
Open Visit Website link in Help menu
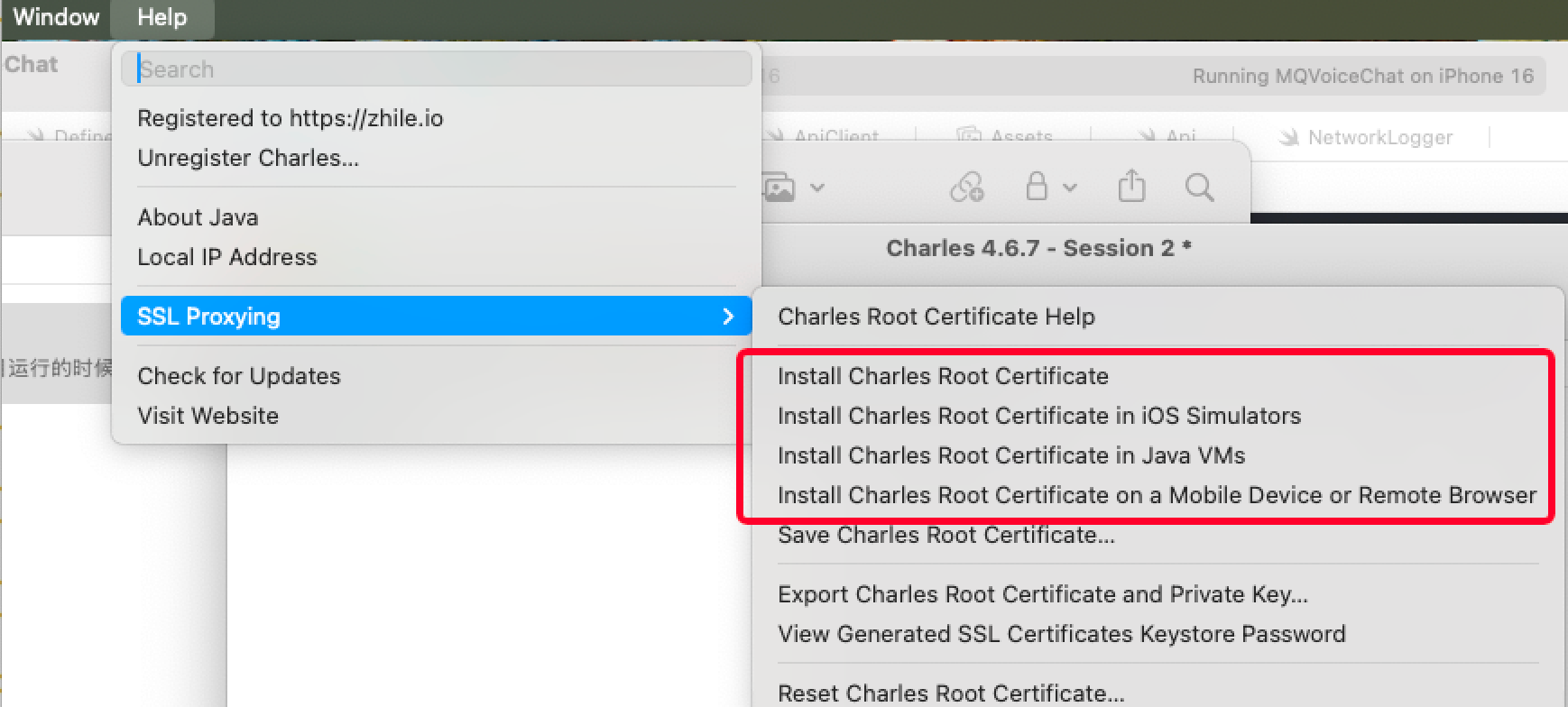point(208,416)
